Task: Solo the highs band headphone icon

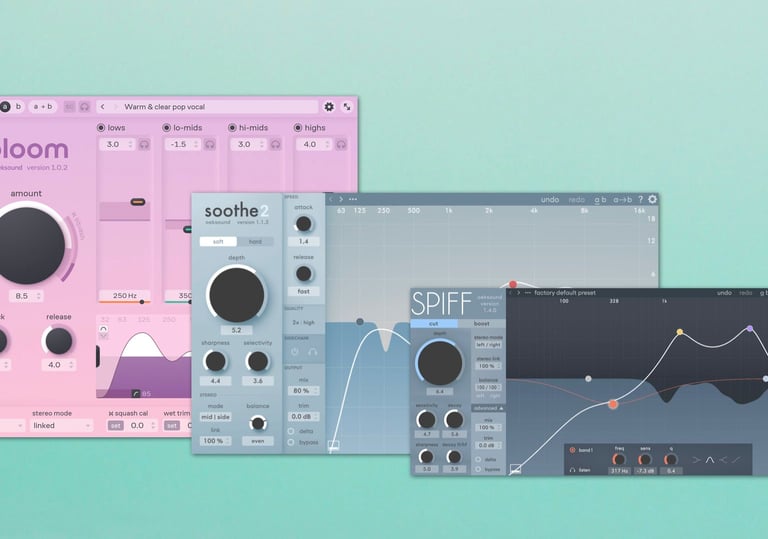Action: (341, 144)
